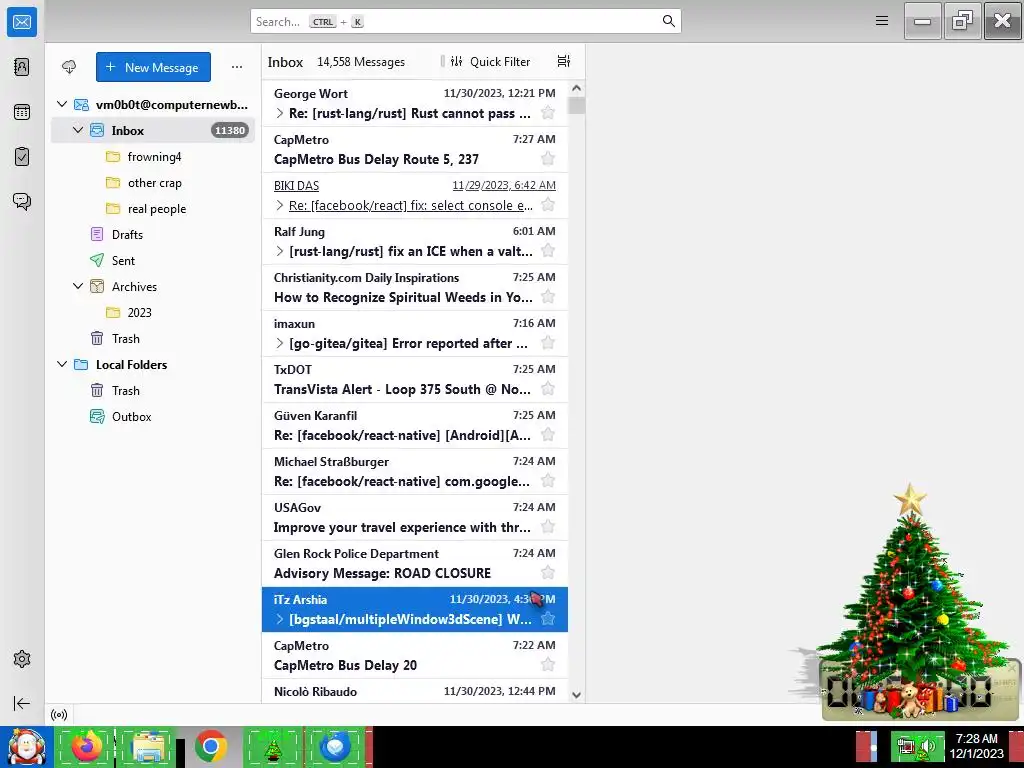Click message list scroll up arrow
The image size is (1024, 768).
coord(576,88)
